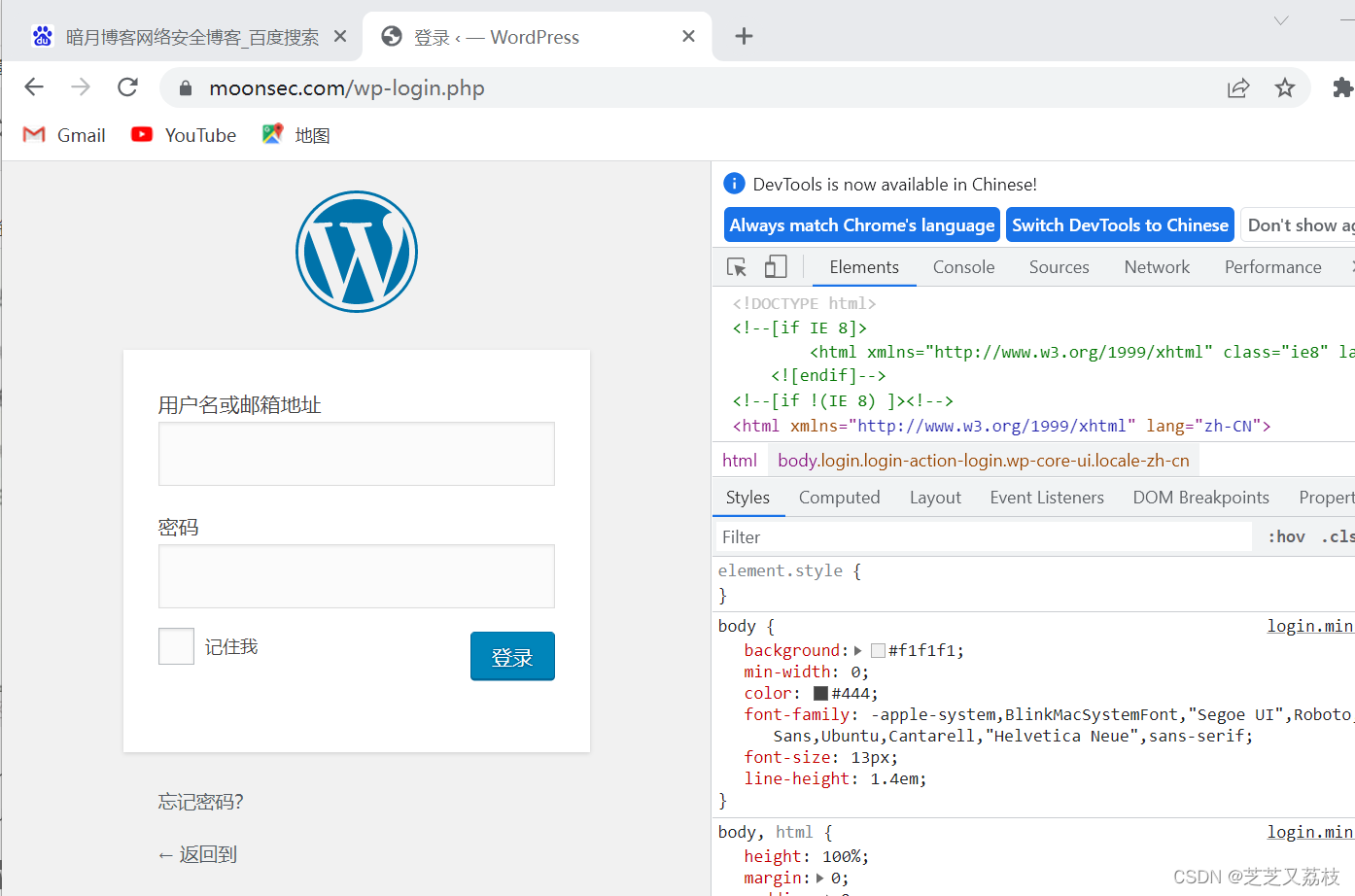
Task: Bookmark this page with the star icon
Action: coord(1285,88)
